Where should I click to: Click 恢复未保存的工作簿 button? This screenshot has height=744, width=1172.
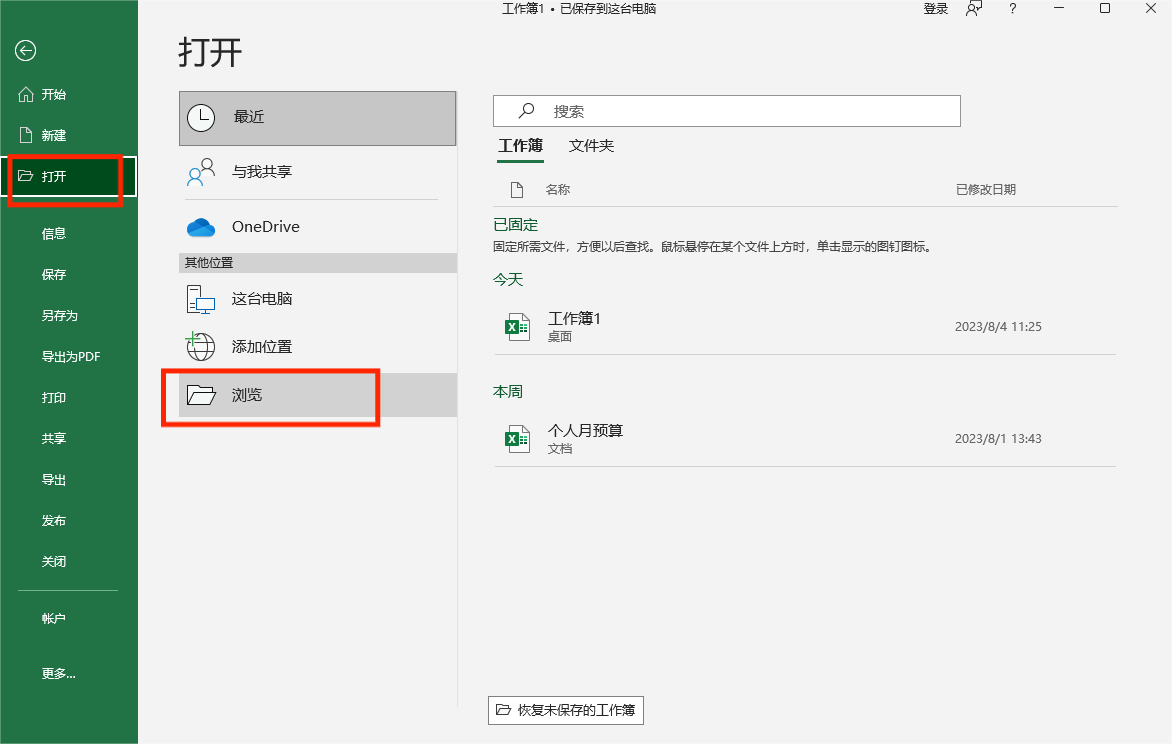click(x=565, y=710)
